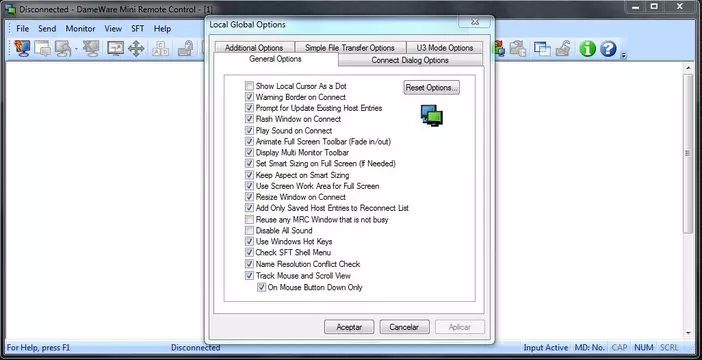702x360 pixels.
Task: Open the File menu
Action: [22, 29]
